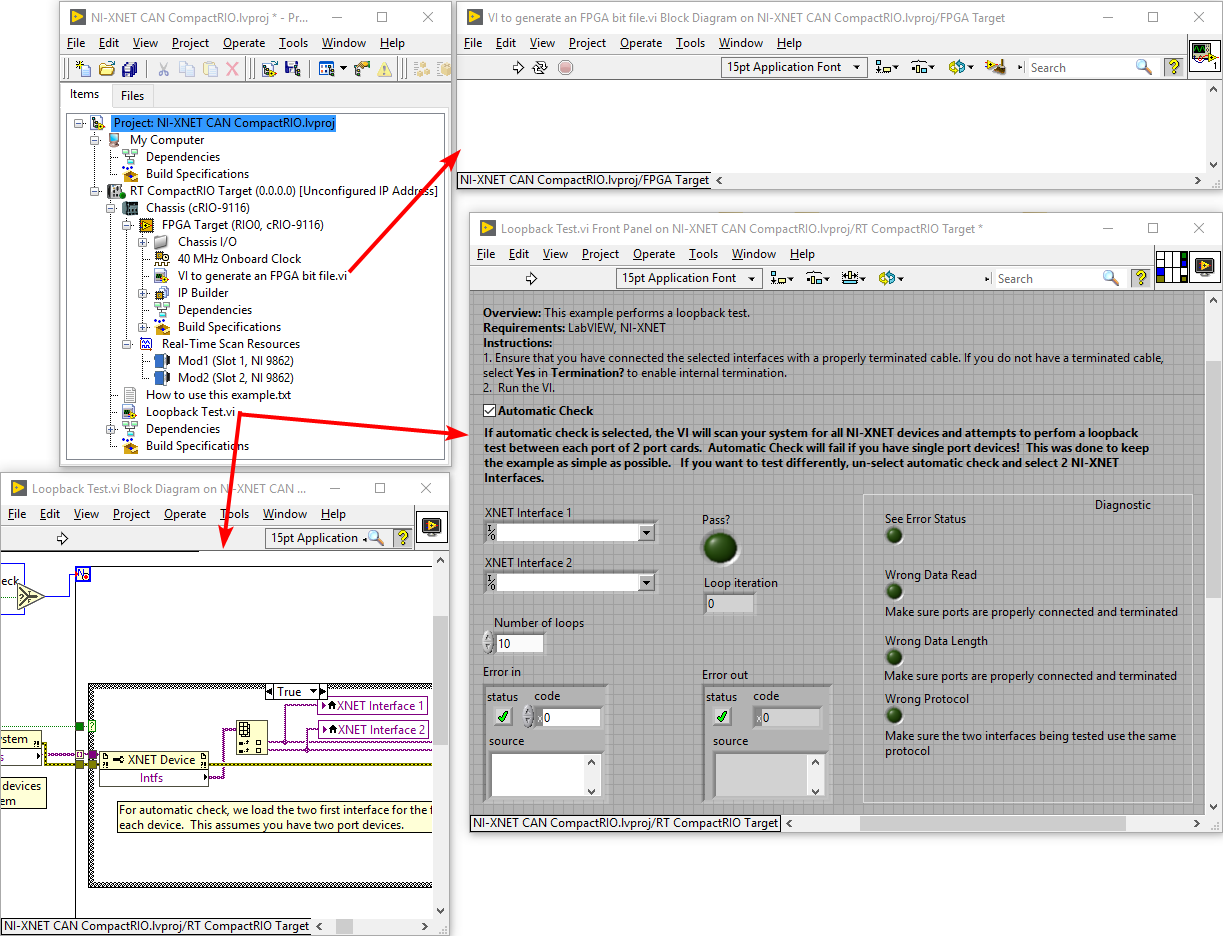The height and width of the screenshot is (936, 1223).
Task: Click VI icon in Loopback Front Panel top-right corner
Action: point(1204,267)
